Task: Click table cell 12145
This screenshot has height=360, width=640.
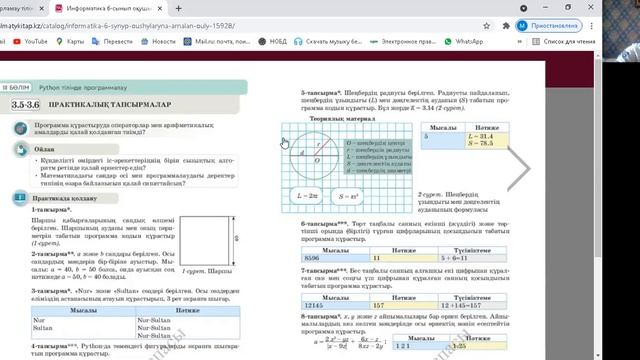Action: click(x=336, y=305)
